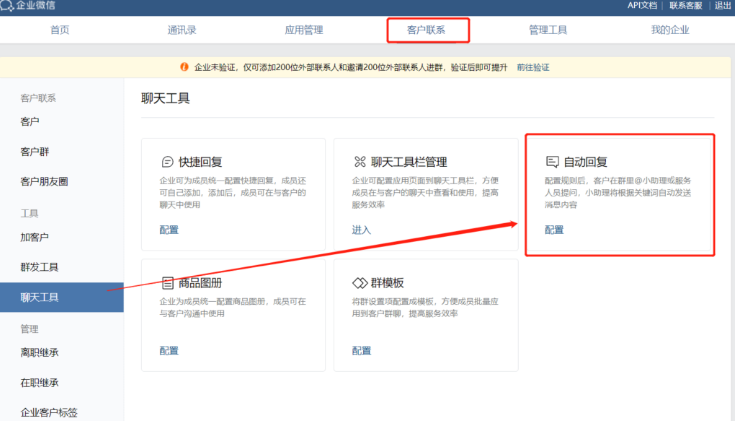Open the 客户联系 tab
Screen dimensions: 735x421
point(427,30)
